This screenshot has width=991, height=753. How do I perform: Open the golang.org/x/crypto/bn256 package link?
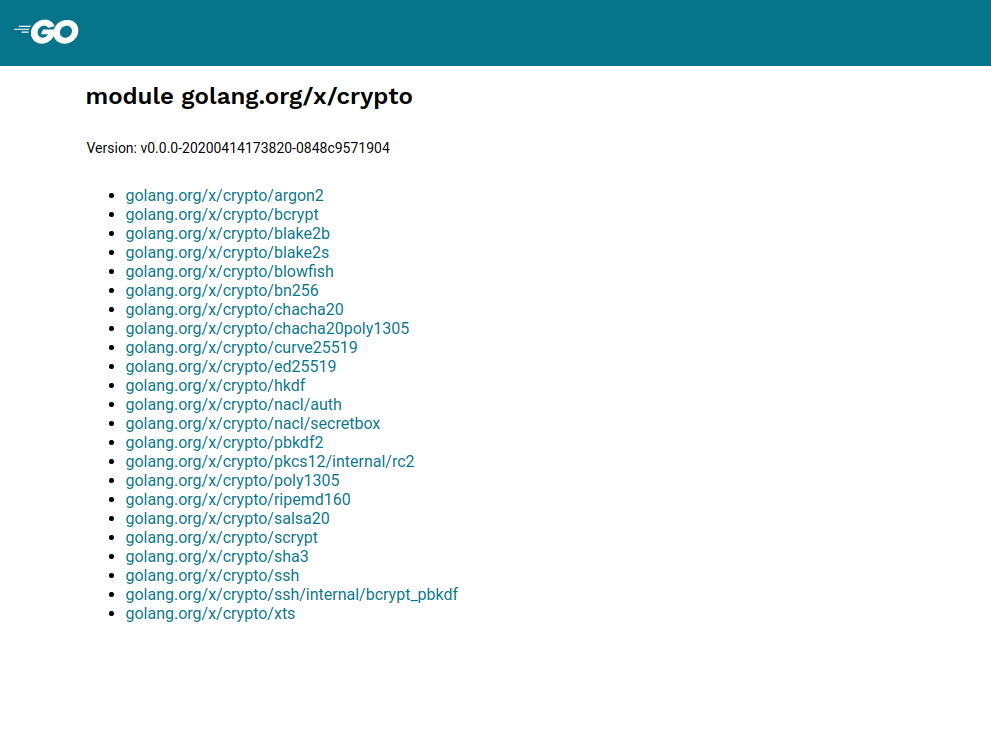[x=221, y=290]
